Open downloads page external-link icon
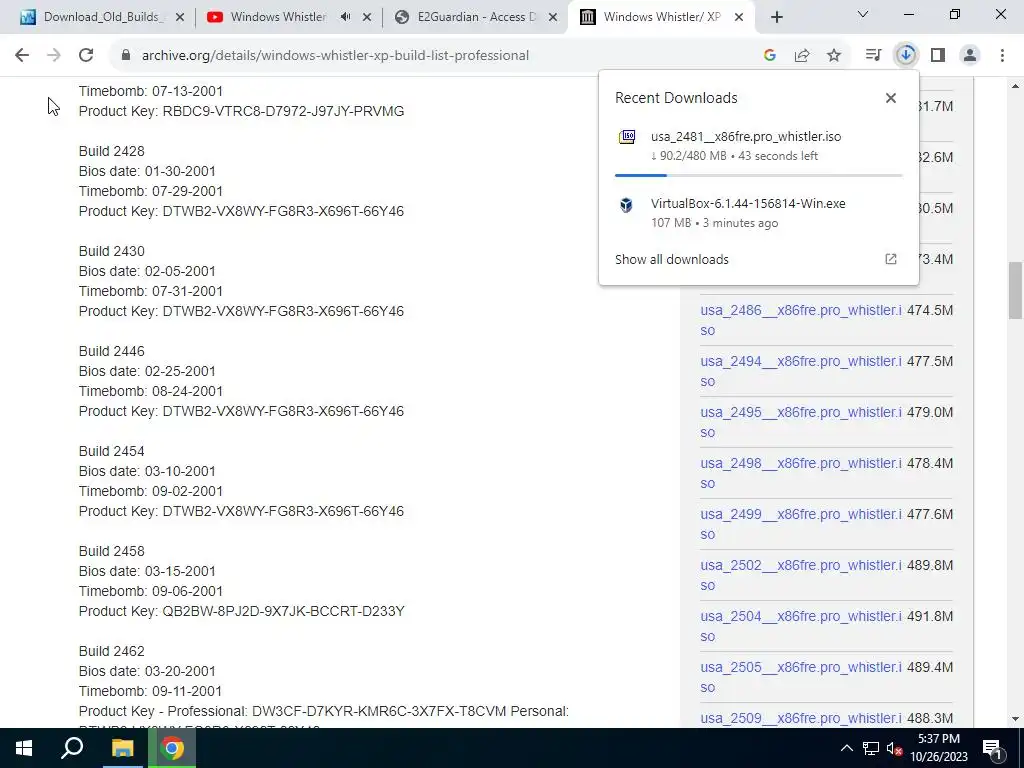This screenshot has width=1024, height=768. pyautogui.click(x=891, y=259)
